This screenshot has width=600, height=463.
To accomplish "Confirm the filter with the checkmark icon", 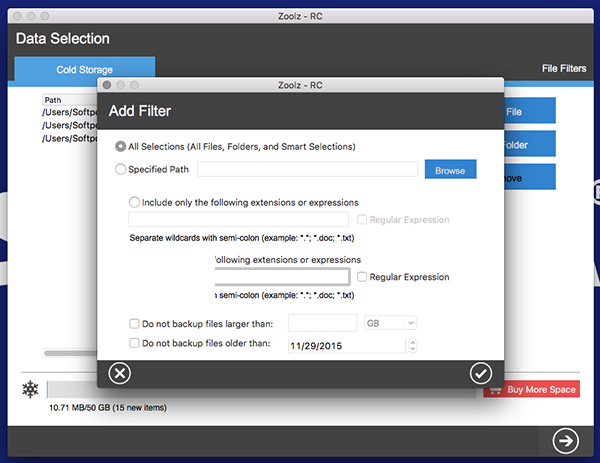I will point(481,373).
